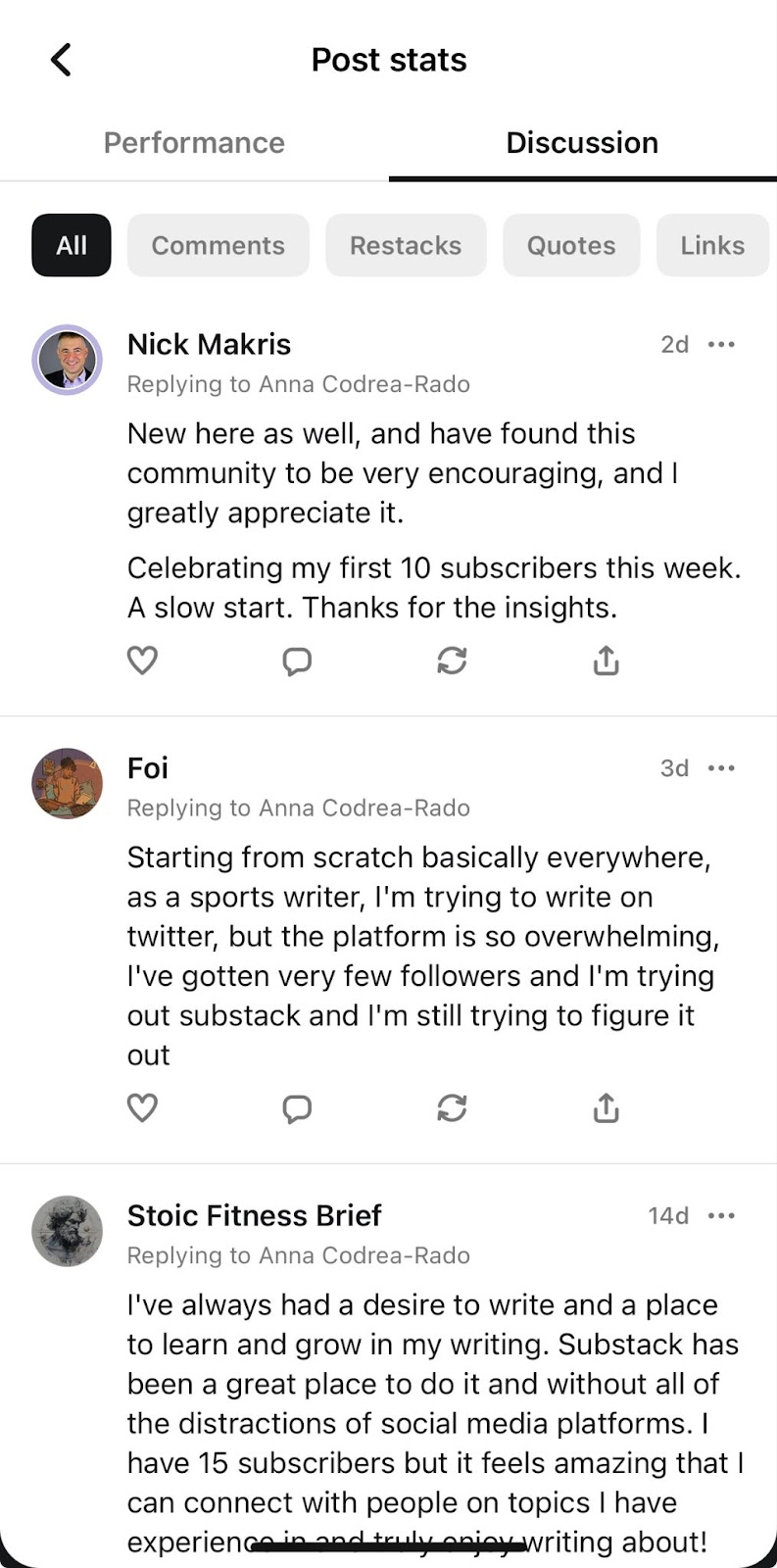Reply to Nick Makris's comment
The image size is (777, 1568).
(297, 661)
